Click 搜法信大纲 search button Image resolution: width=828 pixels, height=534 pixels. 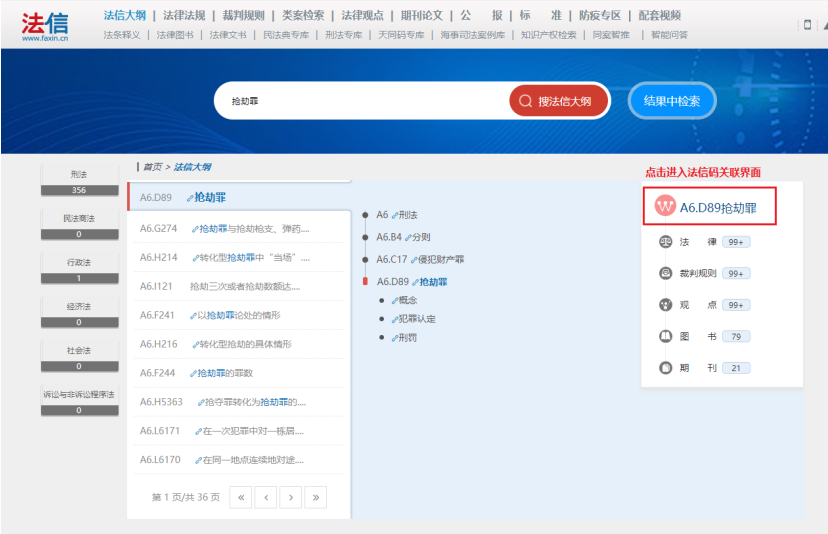click(x=559, y=101)
